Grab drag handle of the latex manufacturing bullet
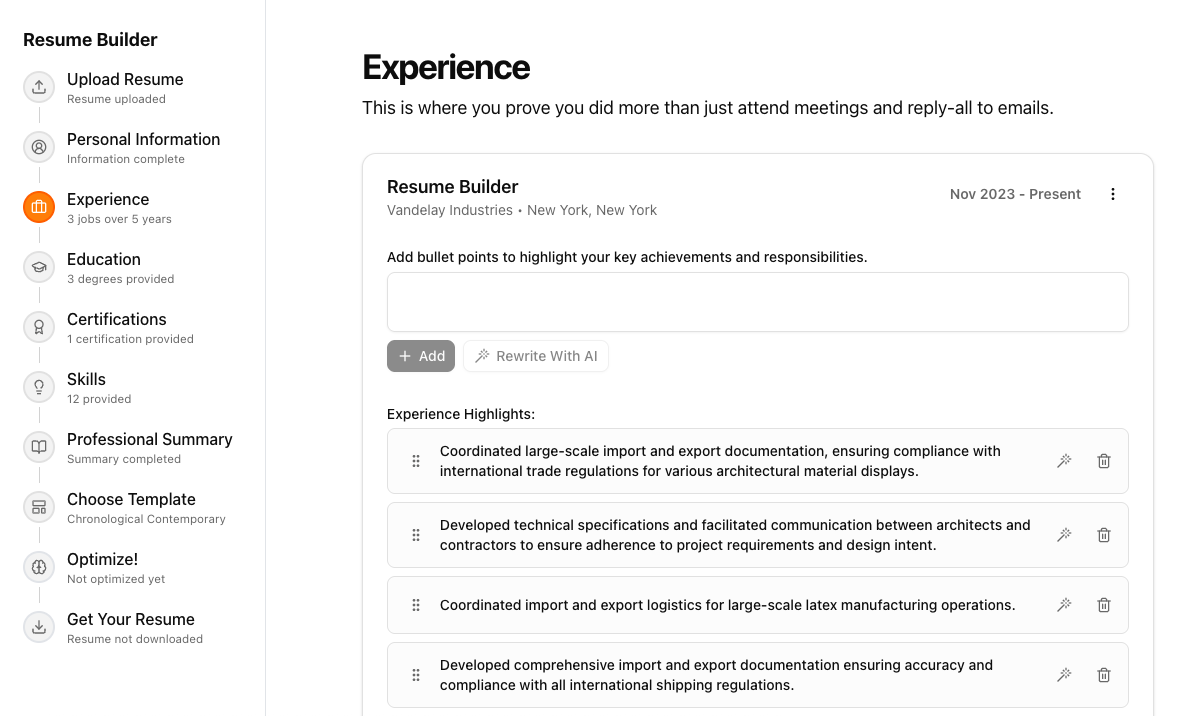Viewport: 1183px width, 716px height. tap(416, 605)
